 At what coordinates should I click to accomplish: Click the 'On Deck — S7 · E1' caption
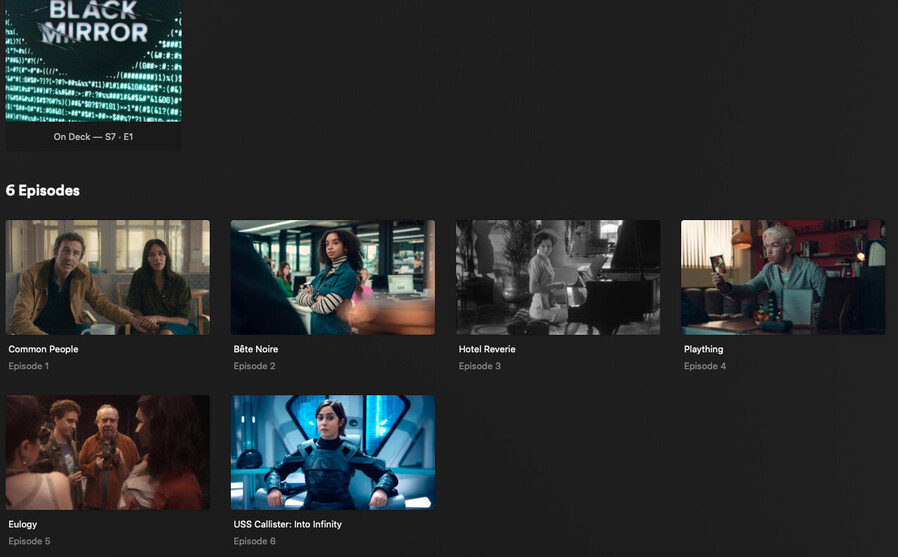coord(93,137)
